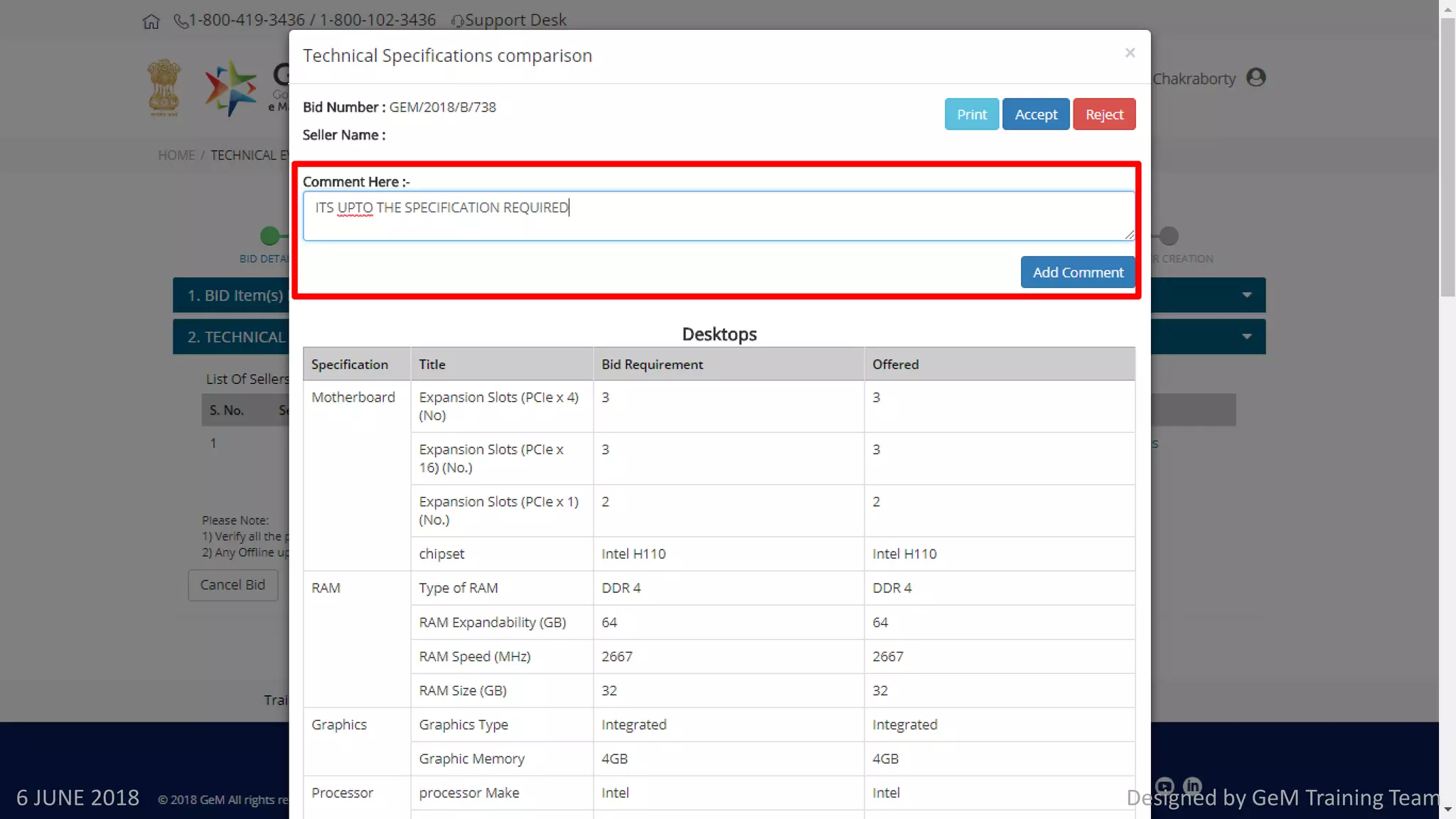Click the Cancel Bid button

[x=232, y=584]
